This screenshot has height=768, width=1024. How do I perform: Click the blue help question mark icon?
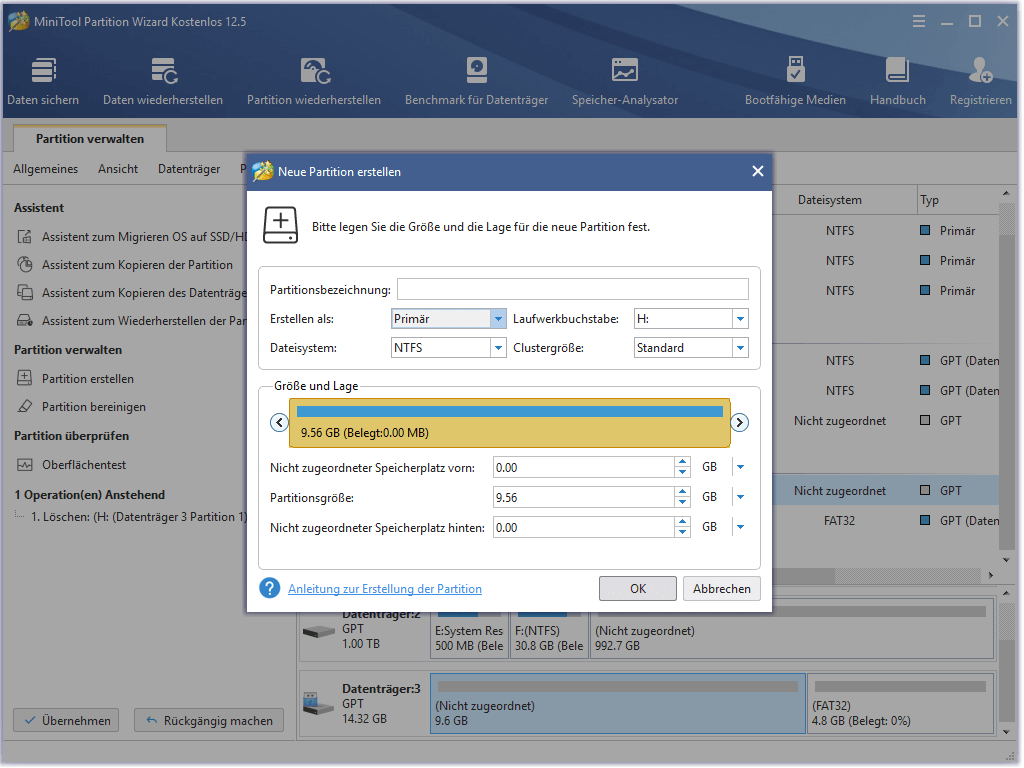(x=270, y=588)
